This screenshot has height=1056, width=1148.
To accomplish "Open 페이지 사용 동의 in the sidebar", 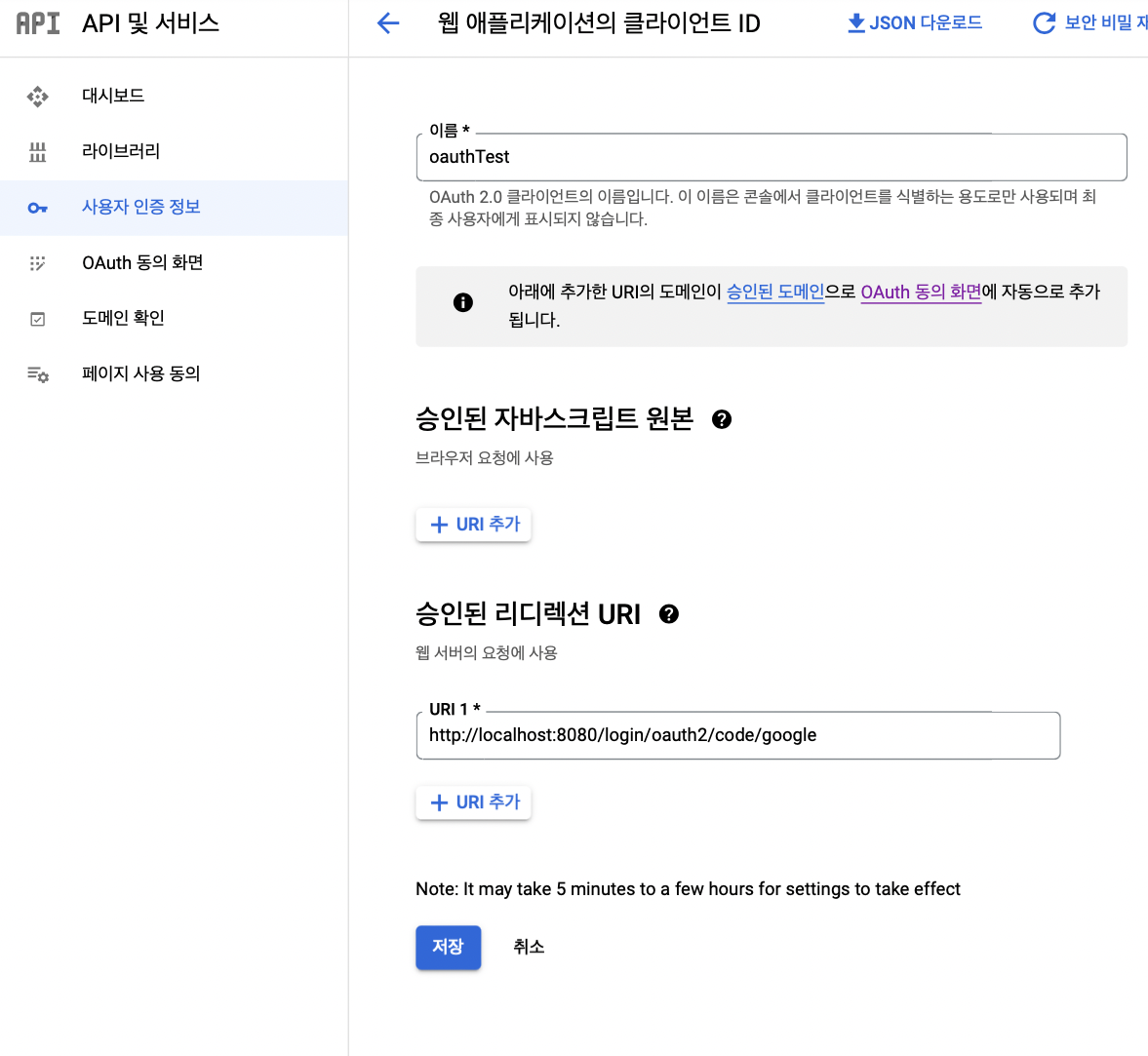I will pyautogui.click(x=175, y=374).
